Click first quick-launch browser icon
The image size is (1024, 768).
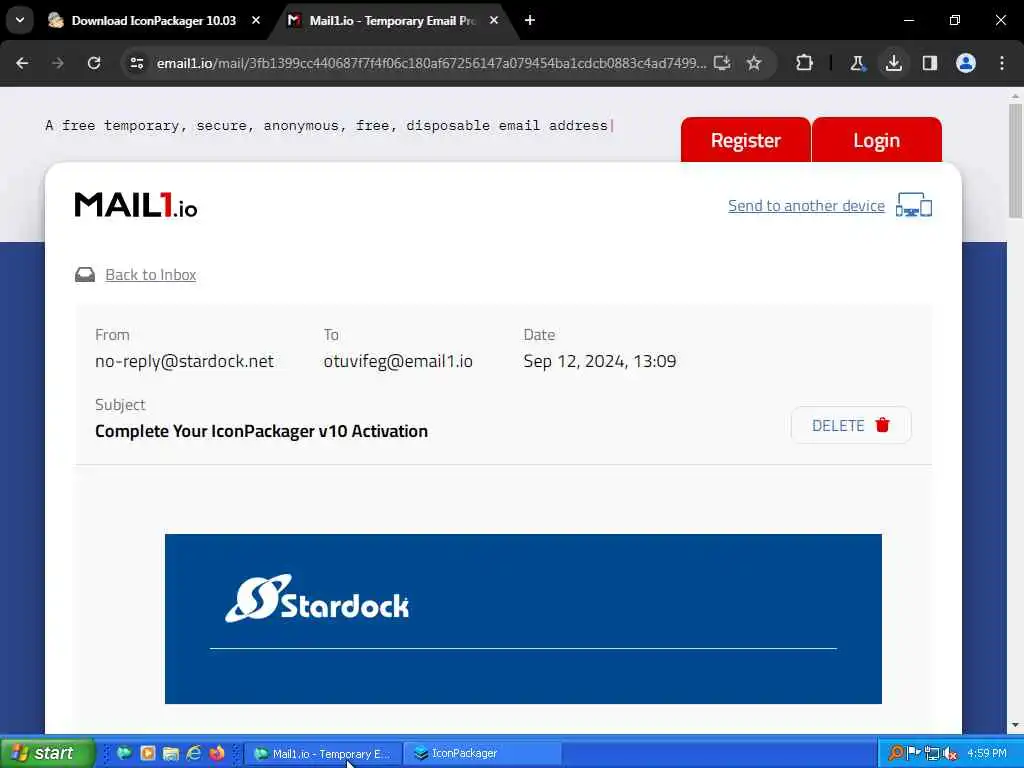click(x=124, y=753)
